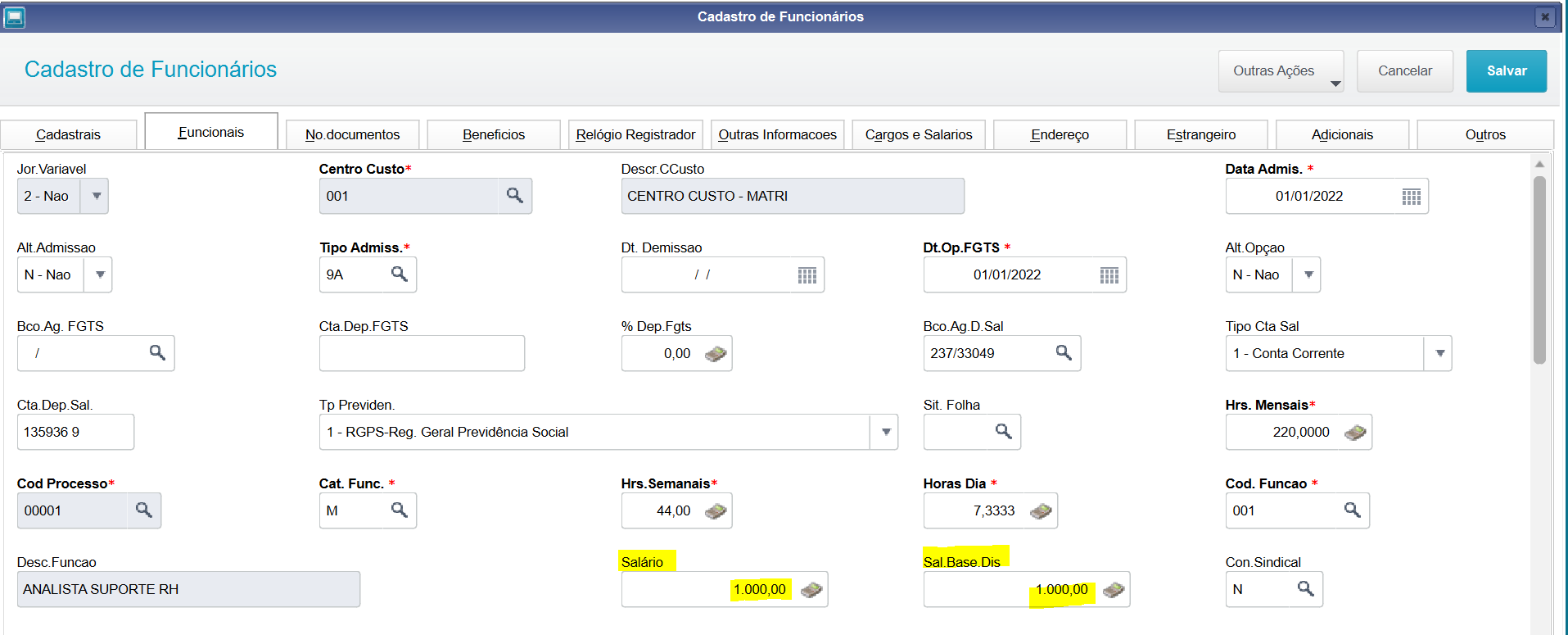
Task: Click the Salvar button
Action: pos(1507,71)
